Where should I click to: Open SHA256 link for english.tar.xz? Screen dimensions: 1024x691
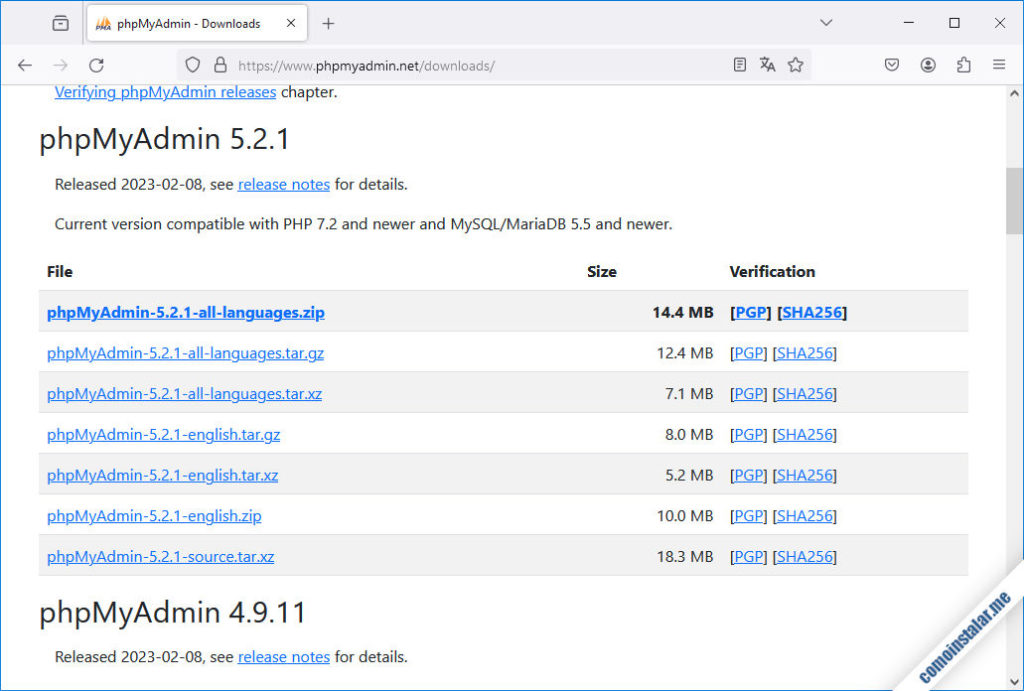[805, 475]
